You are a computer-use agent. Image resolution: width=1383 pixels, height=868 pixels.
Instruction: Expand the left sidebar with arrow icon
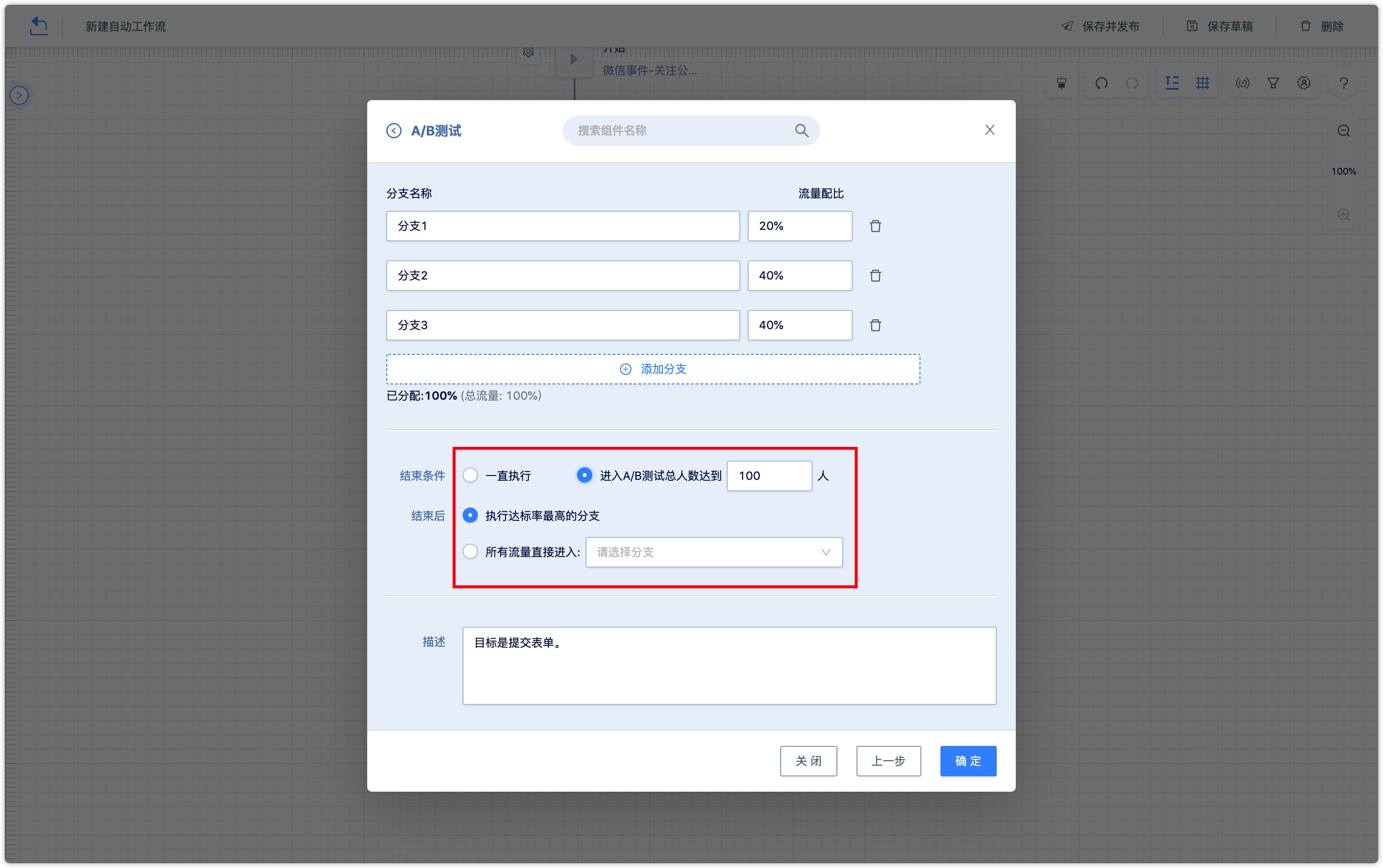(19, 95)
